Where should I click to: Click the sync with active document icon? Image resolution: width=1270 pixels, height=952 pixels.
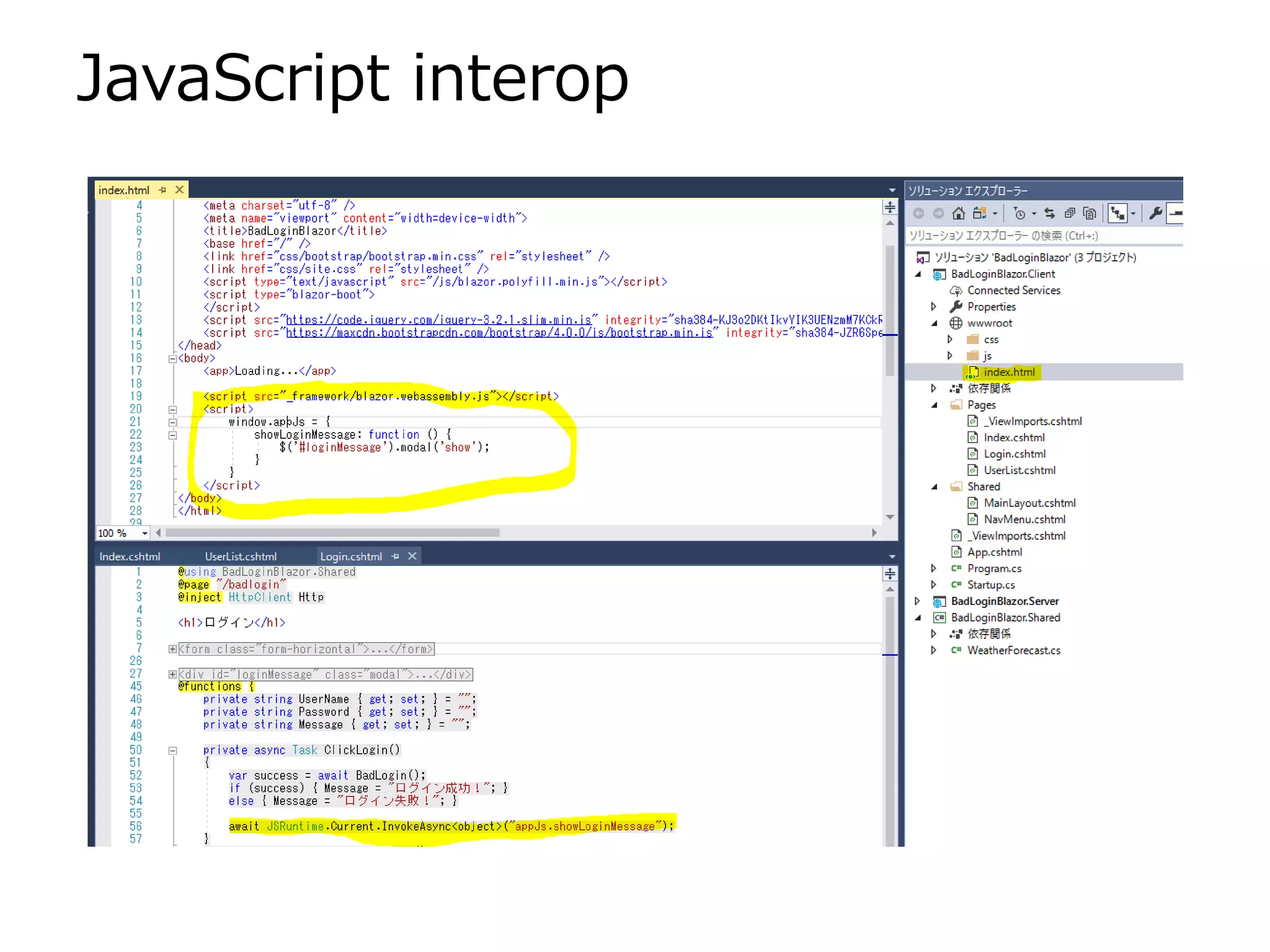pyautogui.click(x=1049, y=213)
